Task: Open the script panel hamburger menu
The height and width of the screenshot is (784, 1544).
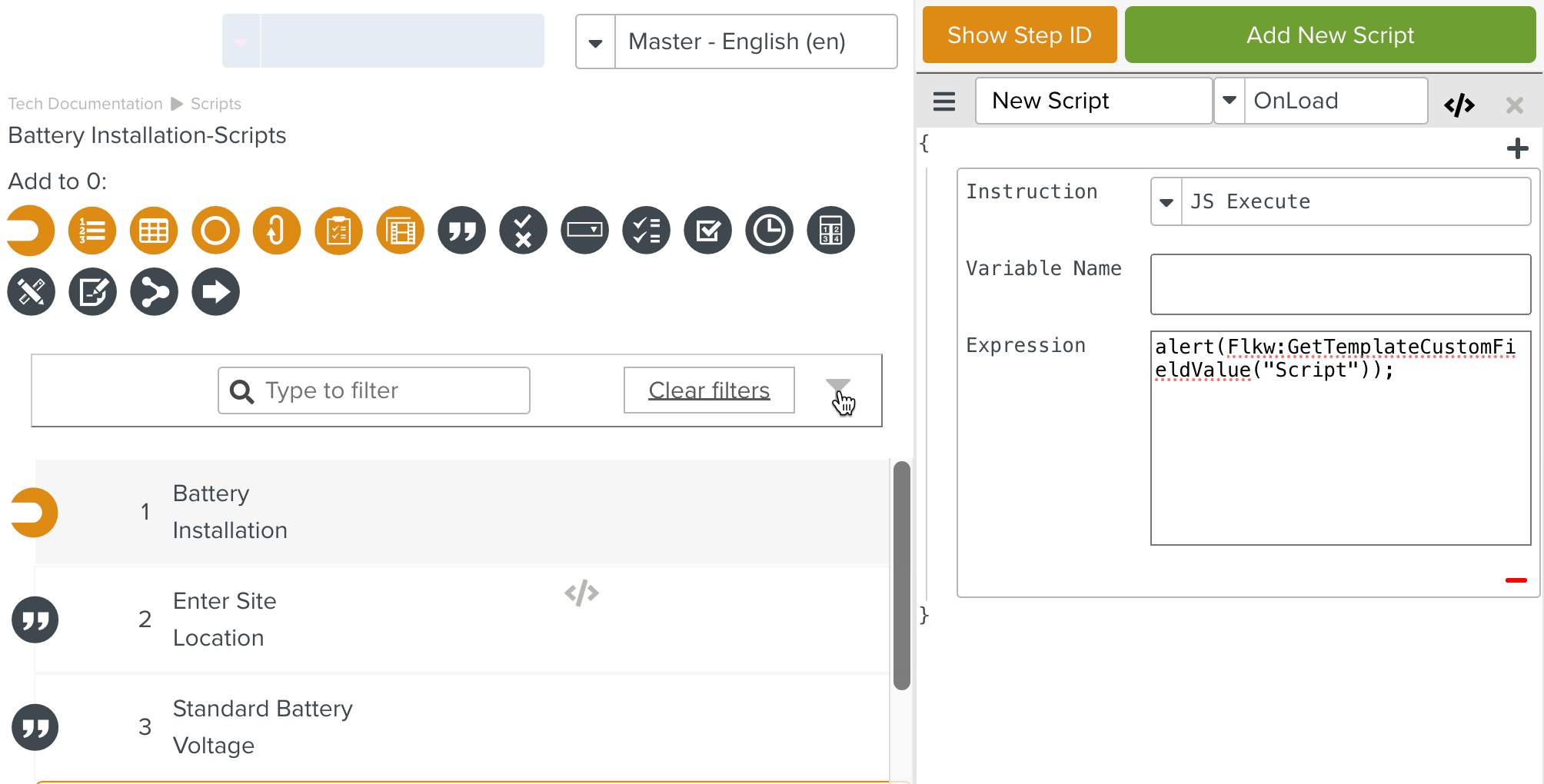Action: 943,101
